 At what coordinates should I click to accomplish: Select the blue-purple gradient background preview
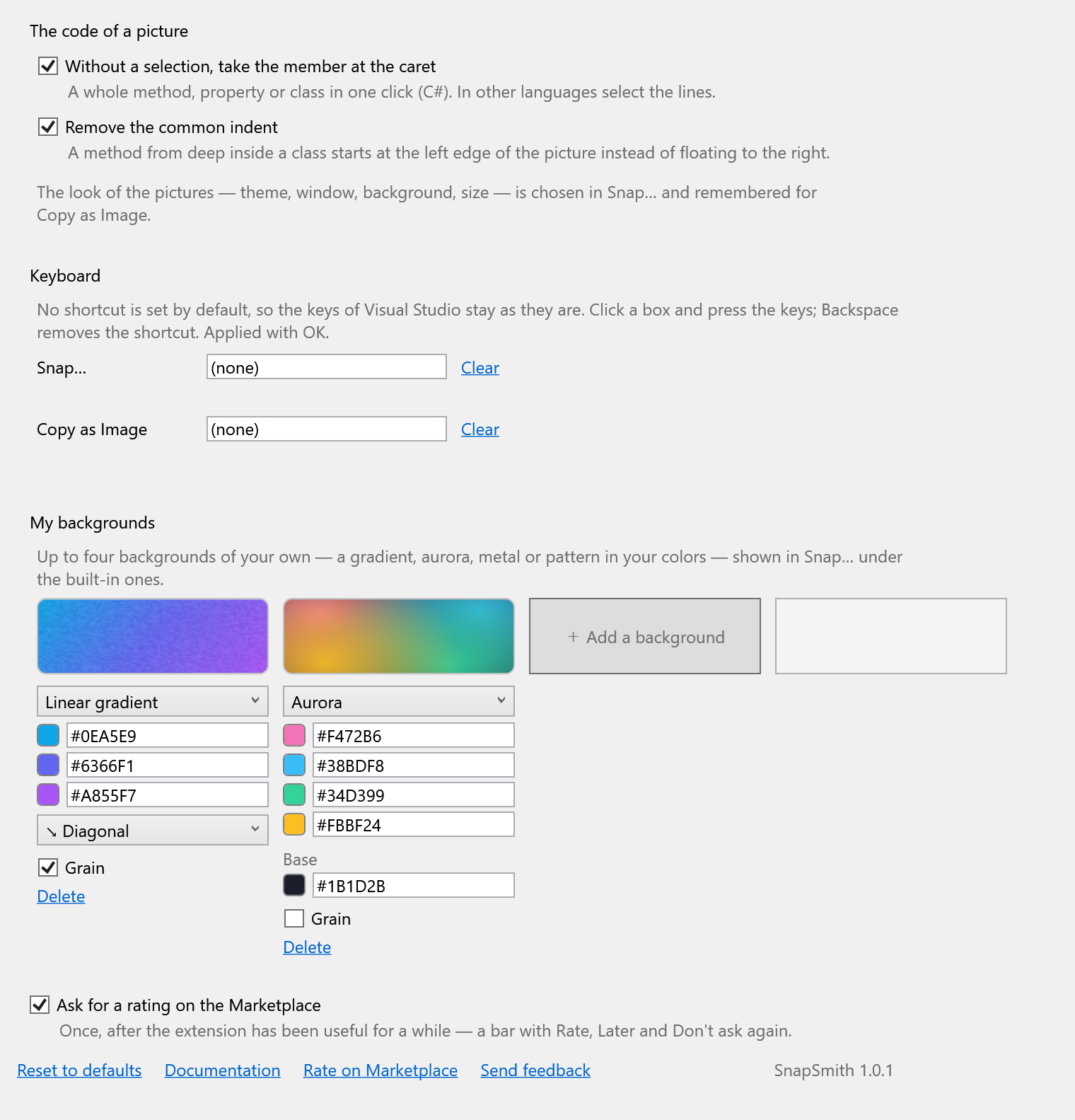(153, 636)
